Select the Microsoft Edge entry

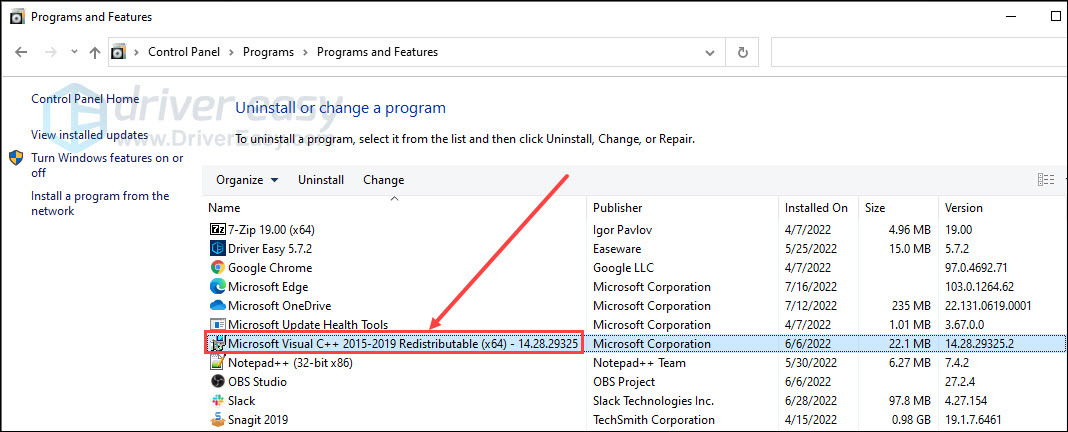[268, 287]
